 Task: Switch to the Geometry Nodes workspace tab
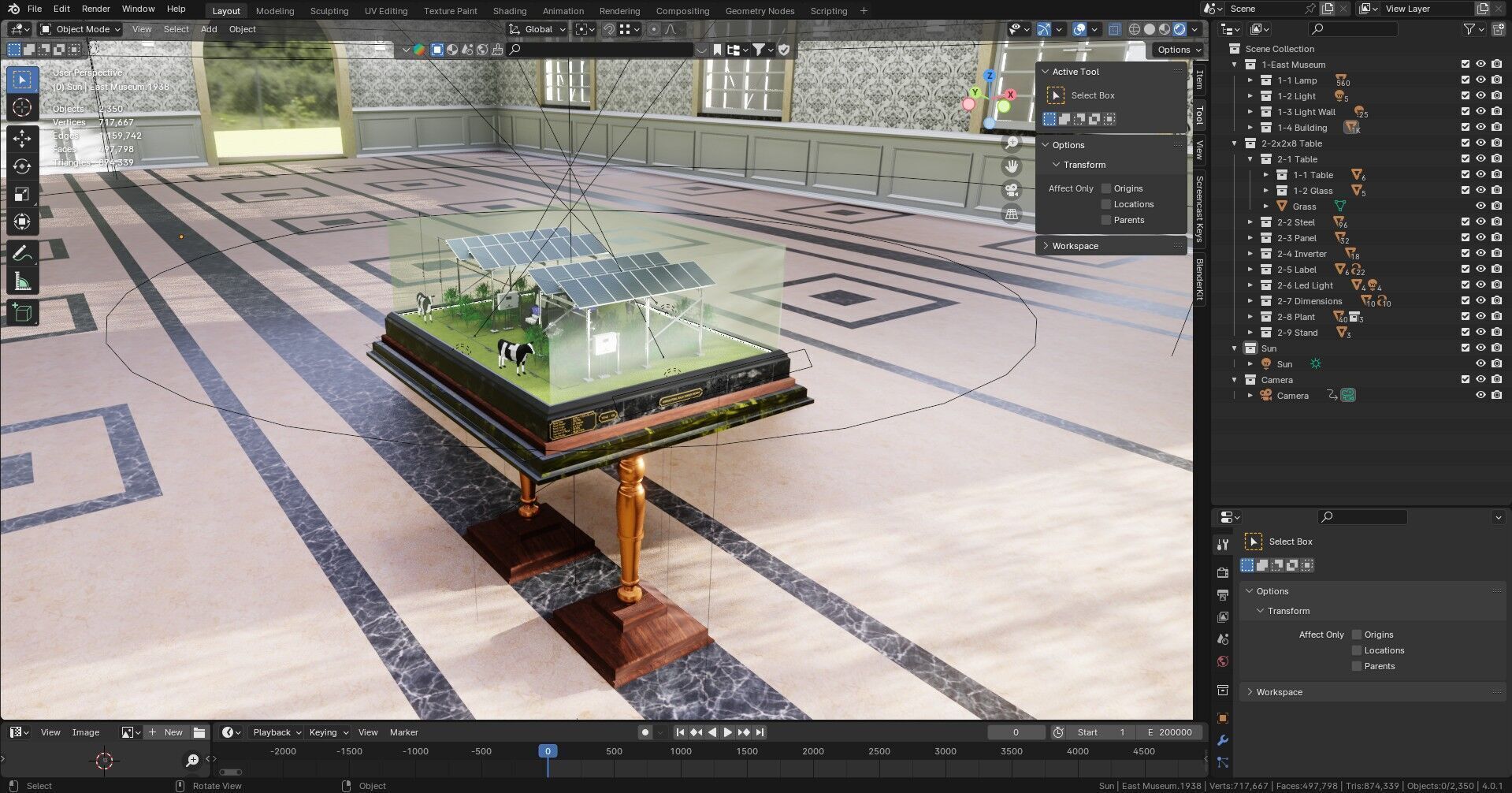click(x=760, y=11)
